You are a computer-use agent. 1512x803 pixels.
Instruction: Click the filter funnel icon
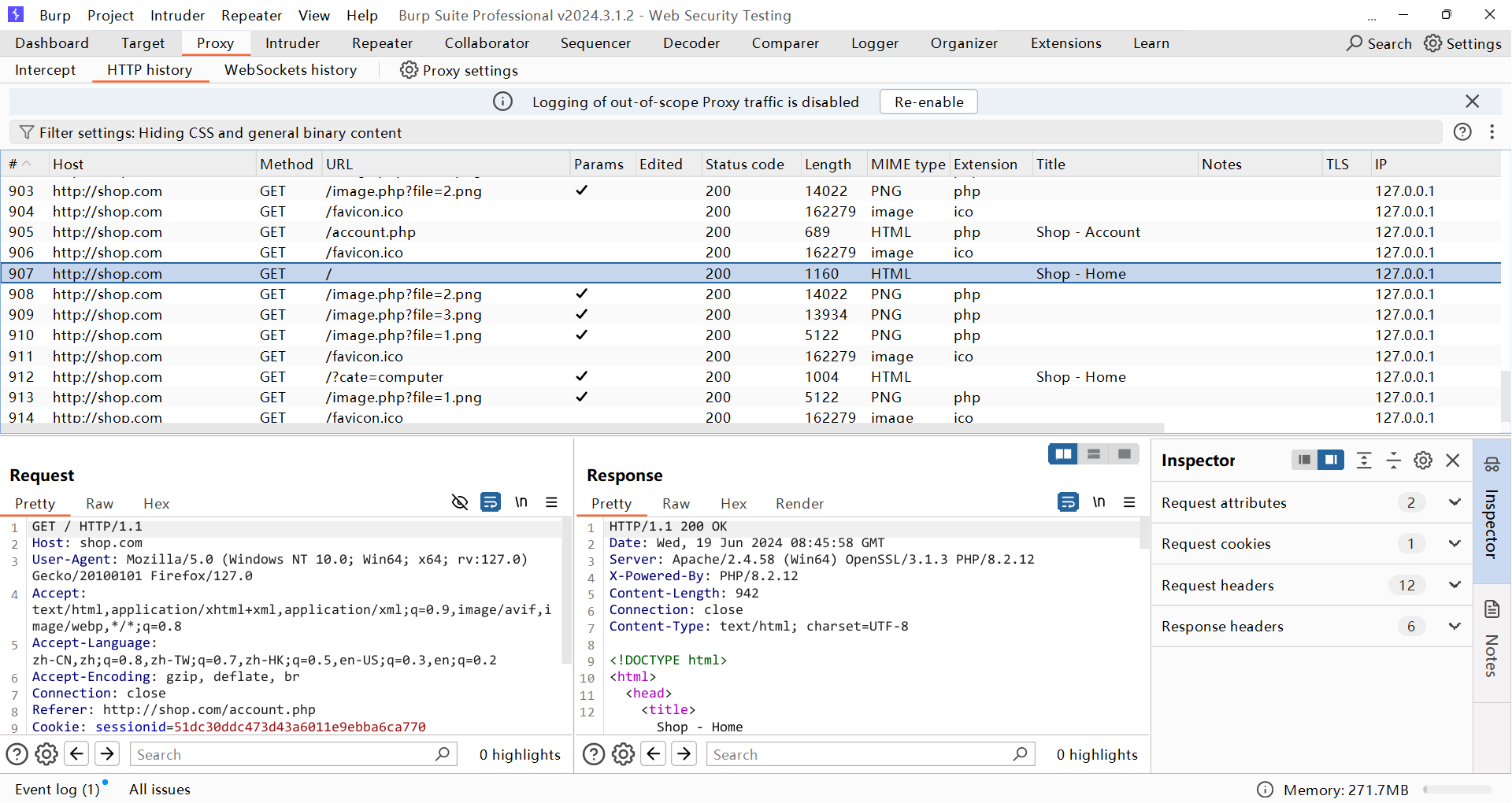pyautogui.click(x=27, y=132)
